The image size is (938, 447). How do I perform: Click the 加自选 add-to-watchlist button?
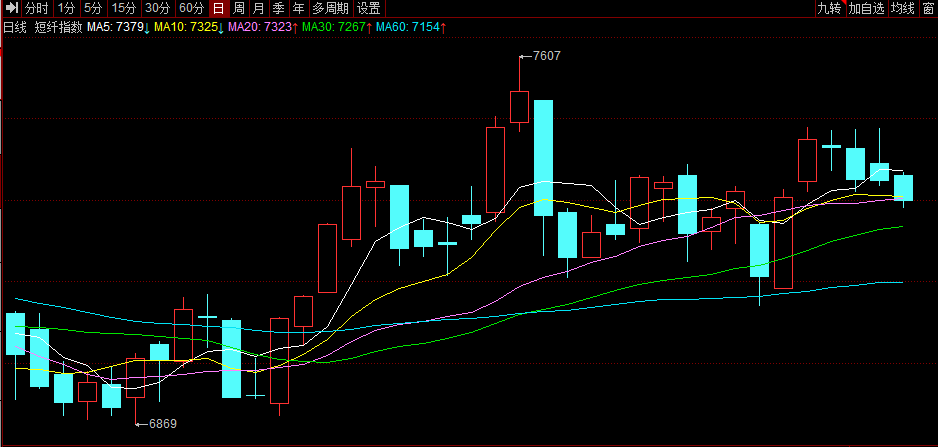tap(866, 8)
